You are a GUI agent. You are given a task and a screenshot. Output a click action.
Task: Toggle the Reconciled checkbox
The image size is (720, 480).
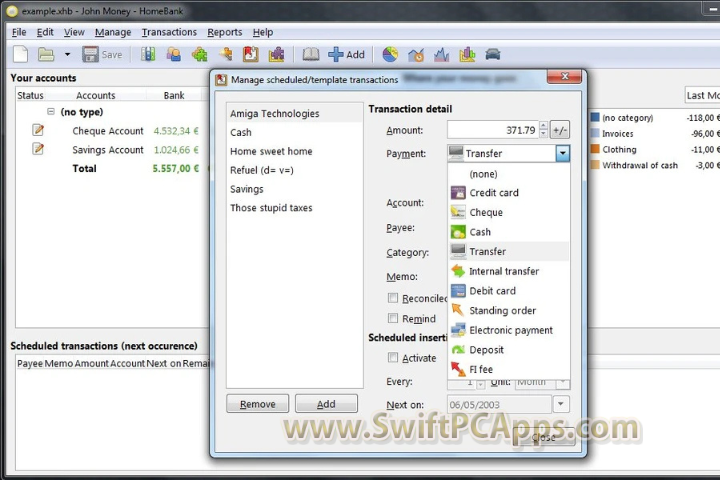(393, 298)
